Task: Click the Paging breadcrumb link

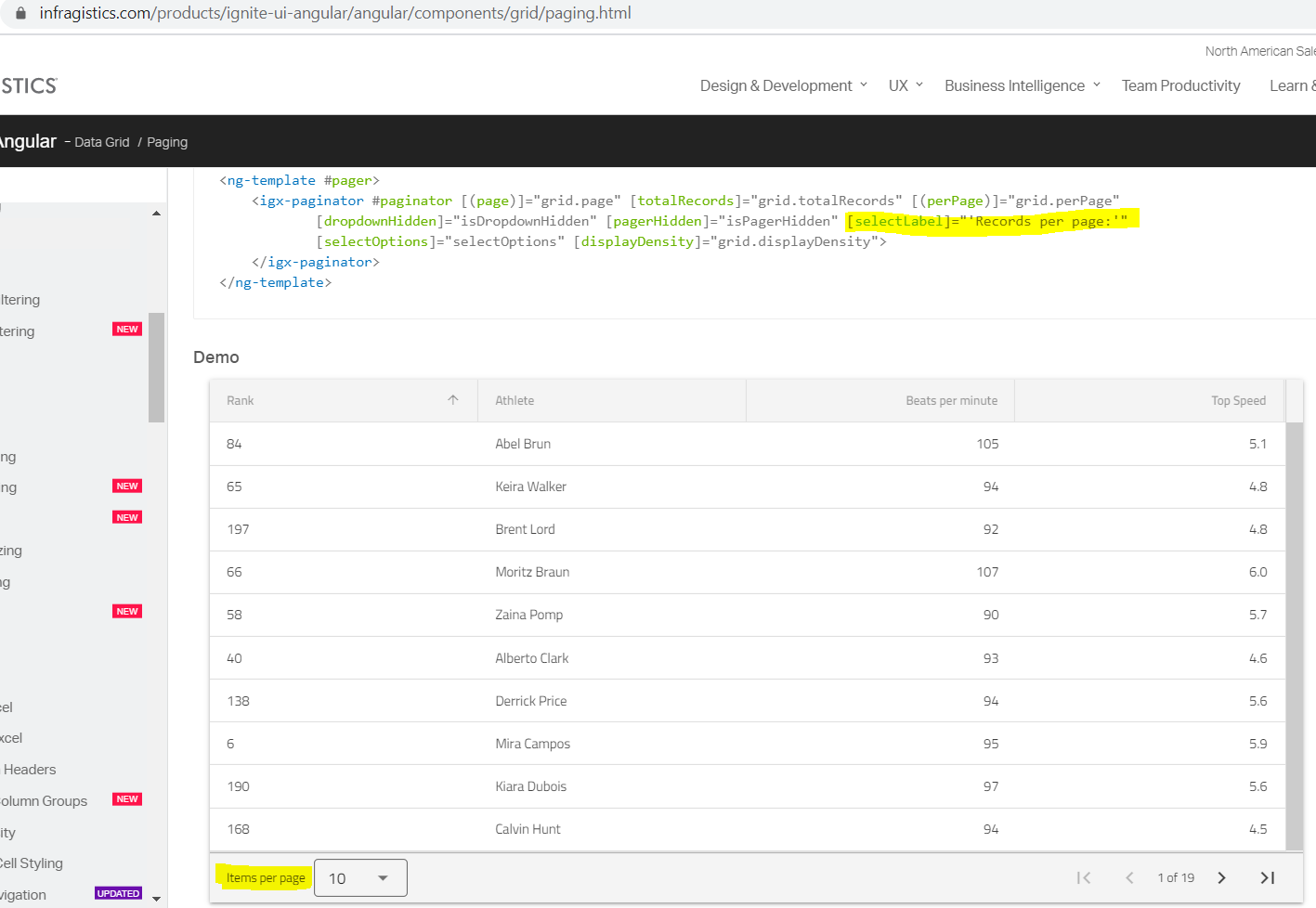Action: point(167,142)
